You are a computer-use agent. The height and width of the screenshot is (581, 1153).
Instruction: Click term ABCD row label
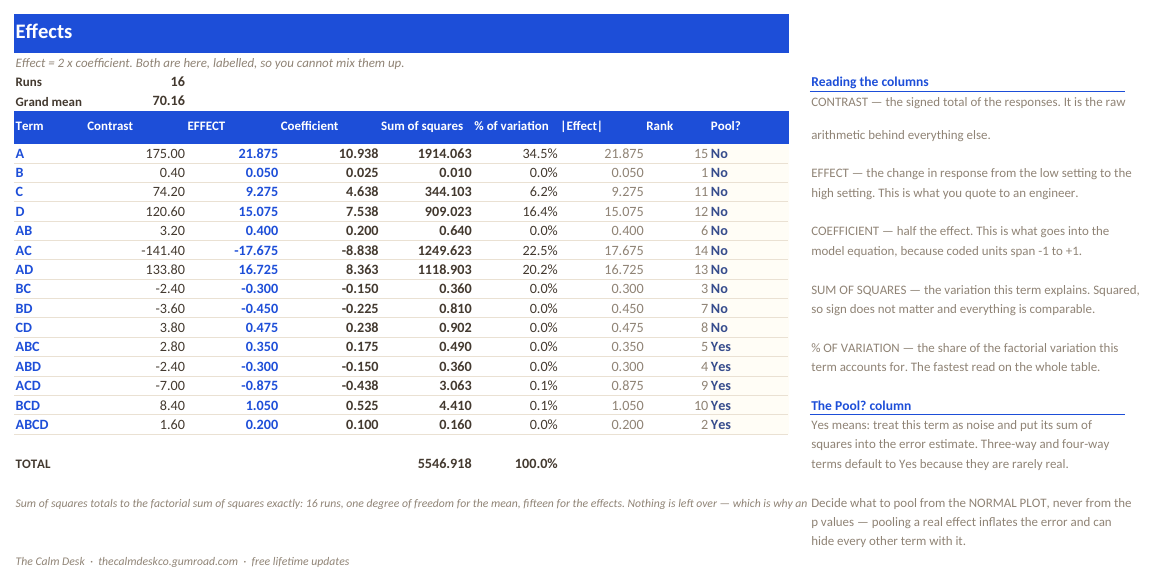tap(32, 425)
